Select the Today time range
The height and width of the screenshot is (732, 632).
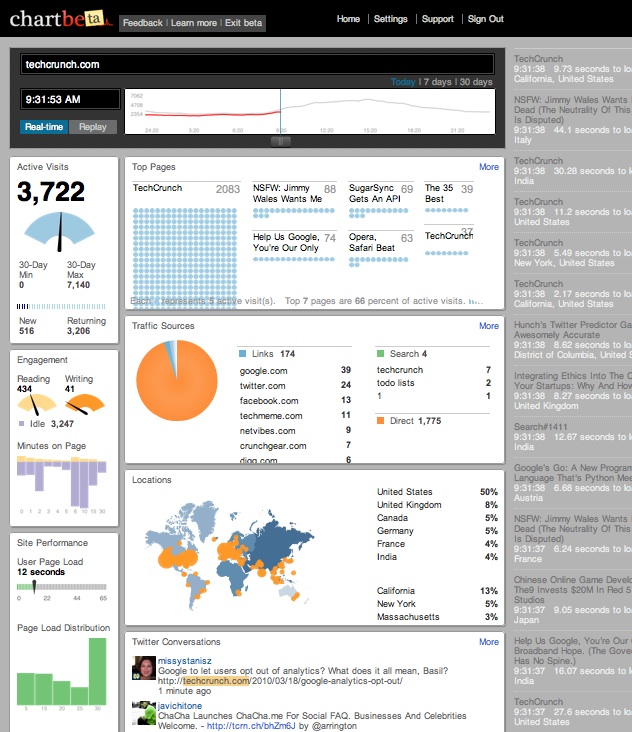point(403,82)
